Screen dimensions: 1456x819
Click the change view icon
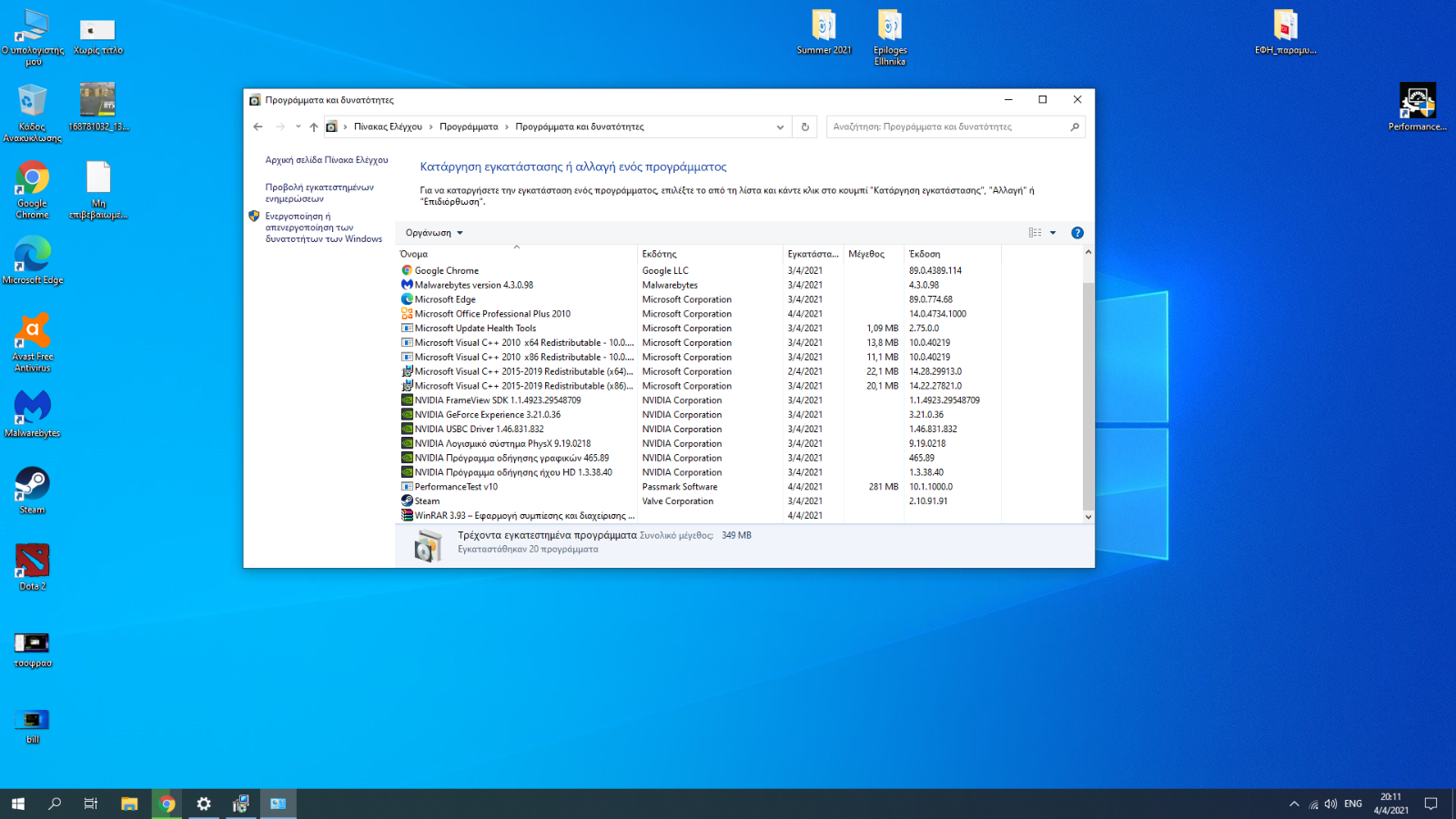[1035, 233]
